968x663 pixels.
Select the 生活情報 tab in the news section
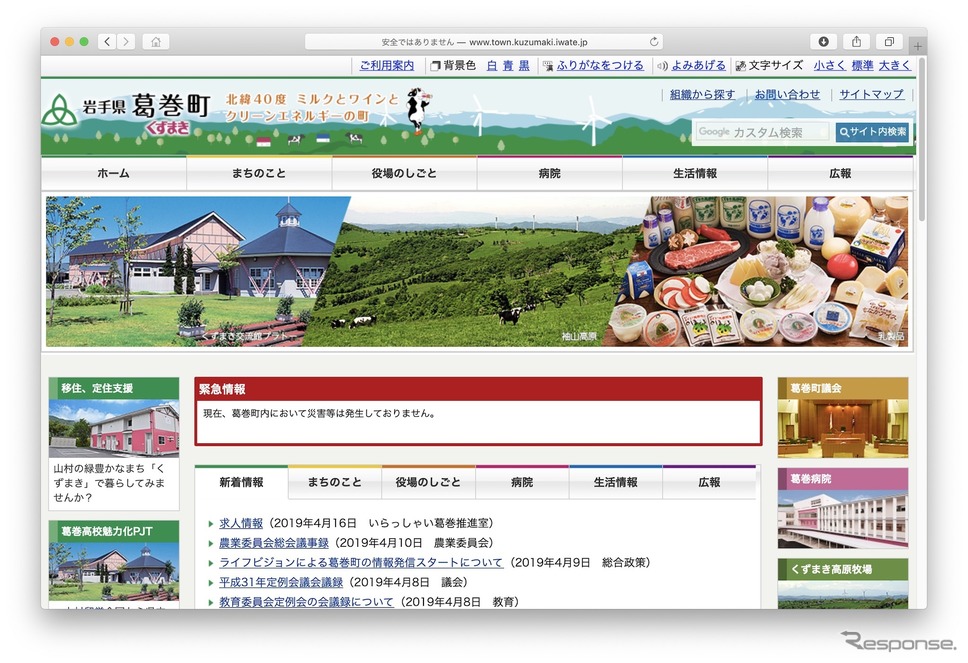click(615, 482)
